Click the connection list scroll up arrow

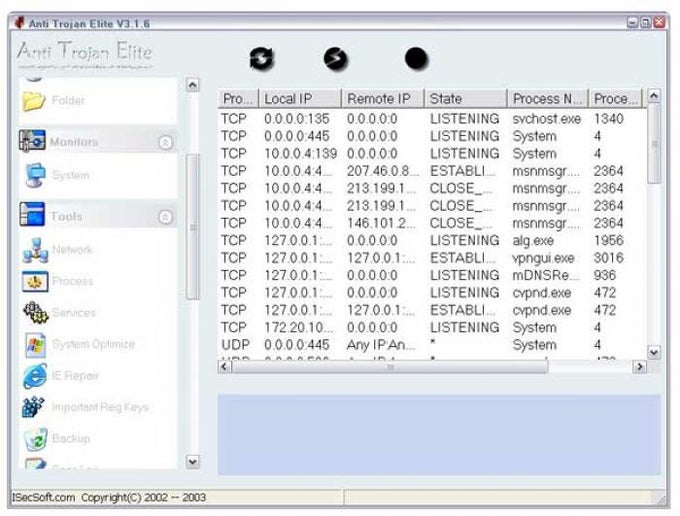654,96
